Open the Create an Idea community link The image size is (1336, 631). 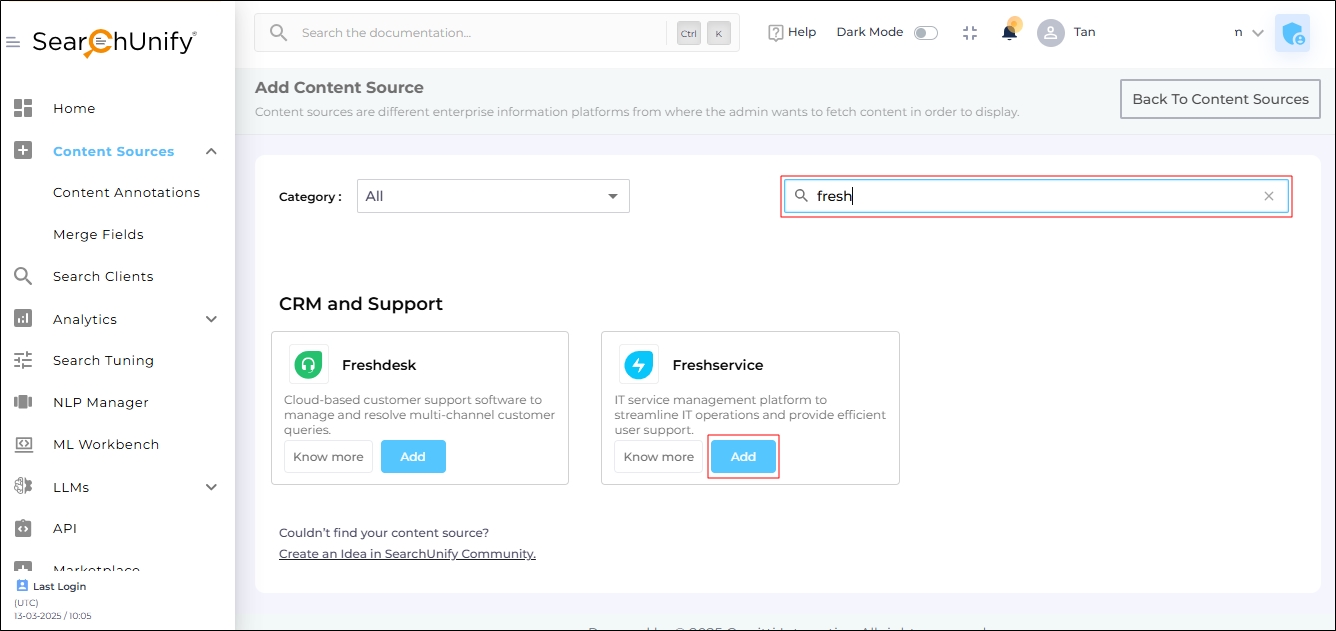(407, 554)
